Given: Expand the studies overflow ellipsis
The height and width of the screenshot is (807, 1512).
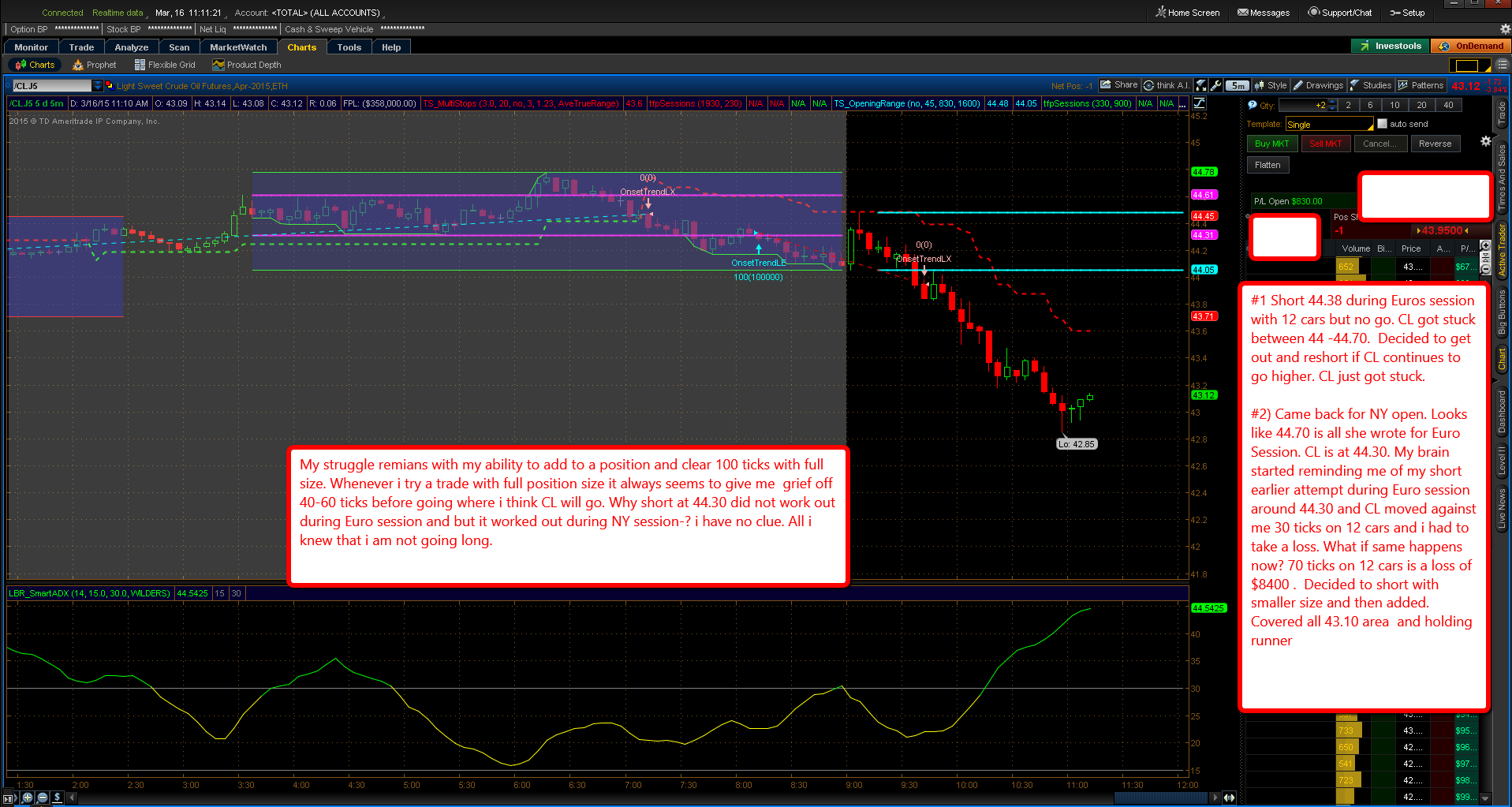Looking at the screenshot, I should (x=1182, y=103).
